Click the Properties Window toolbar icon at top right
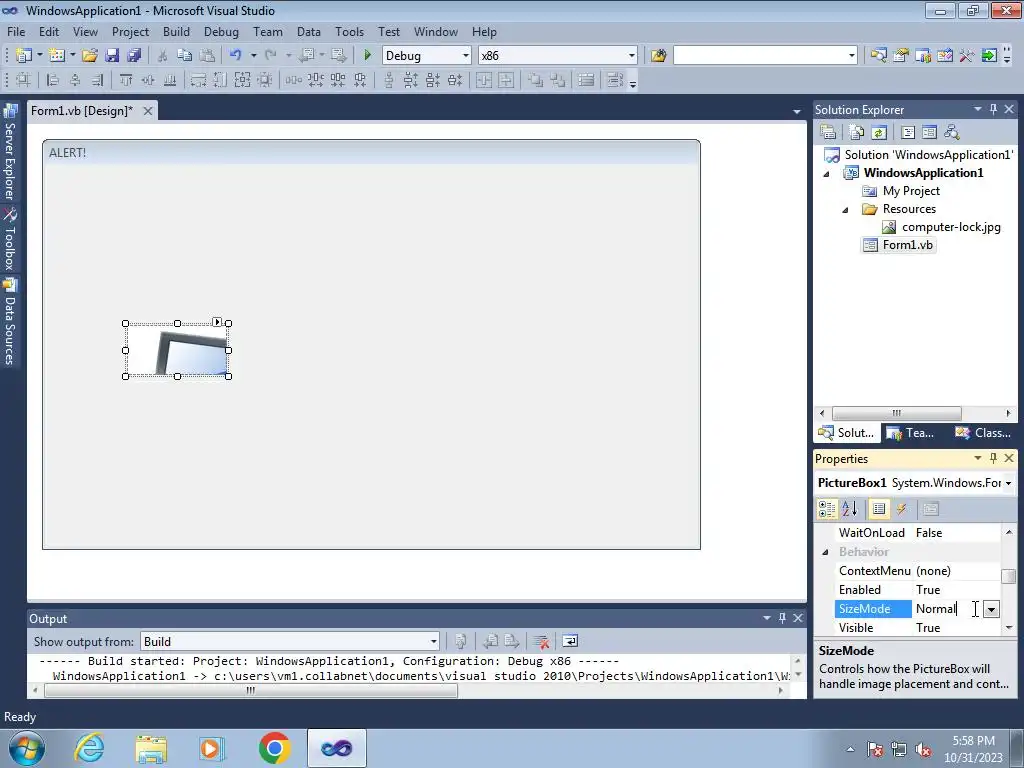This screenshot has width=1024, height=768. [901, 56]
